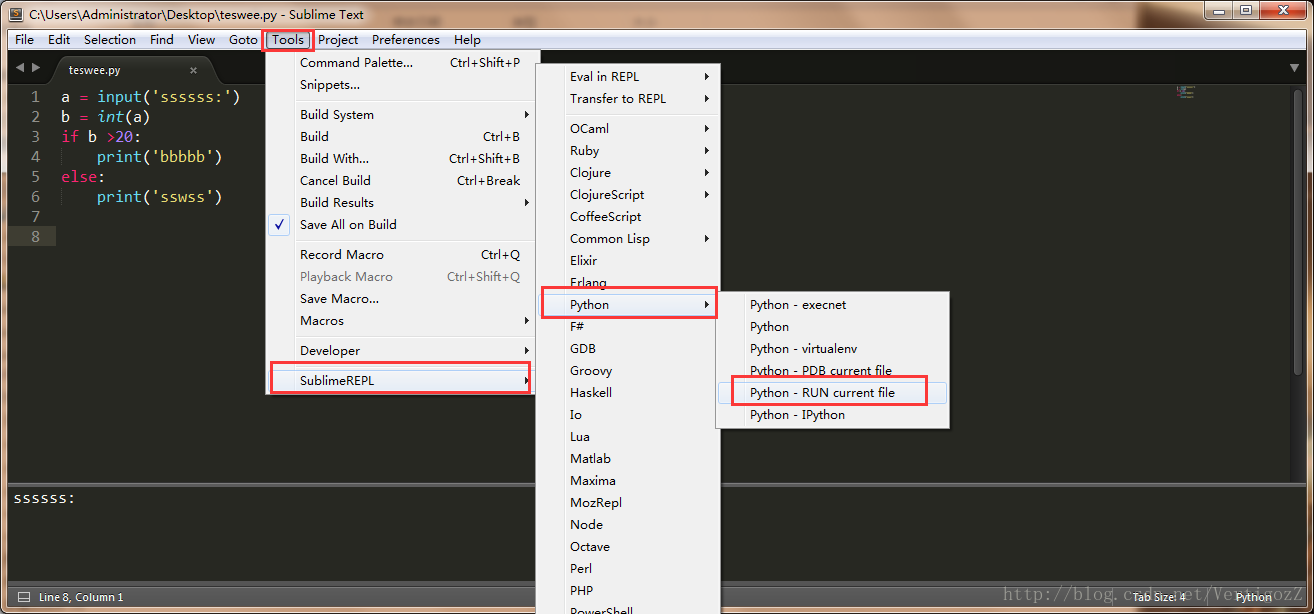Screen dimensions: 1314x614
Task: Expand Eval in REPL submenu
Action: 629,77
